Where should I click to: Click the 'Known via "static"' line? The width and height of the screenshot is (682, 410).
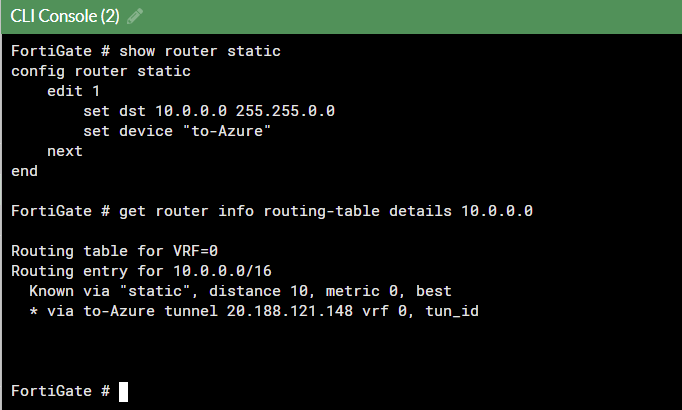[110, 291]
